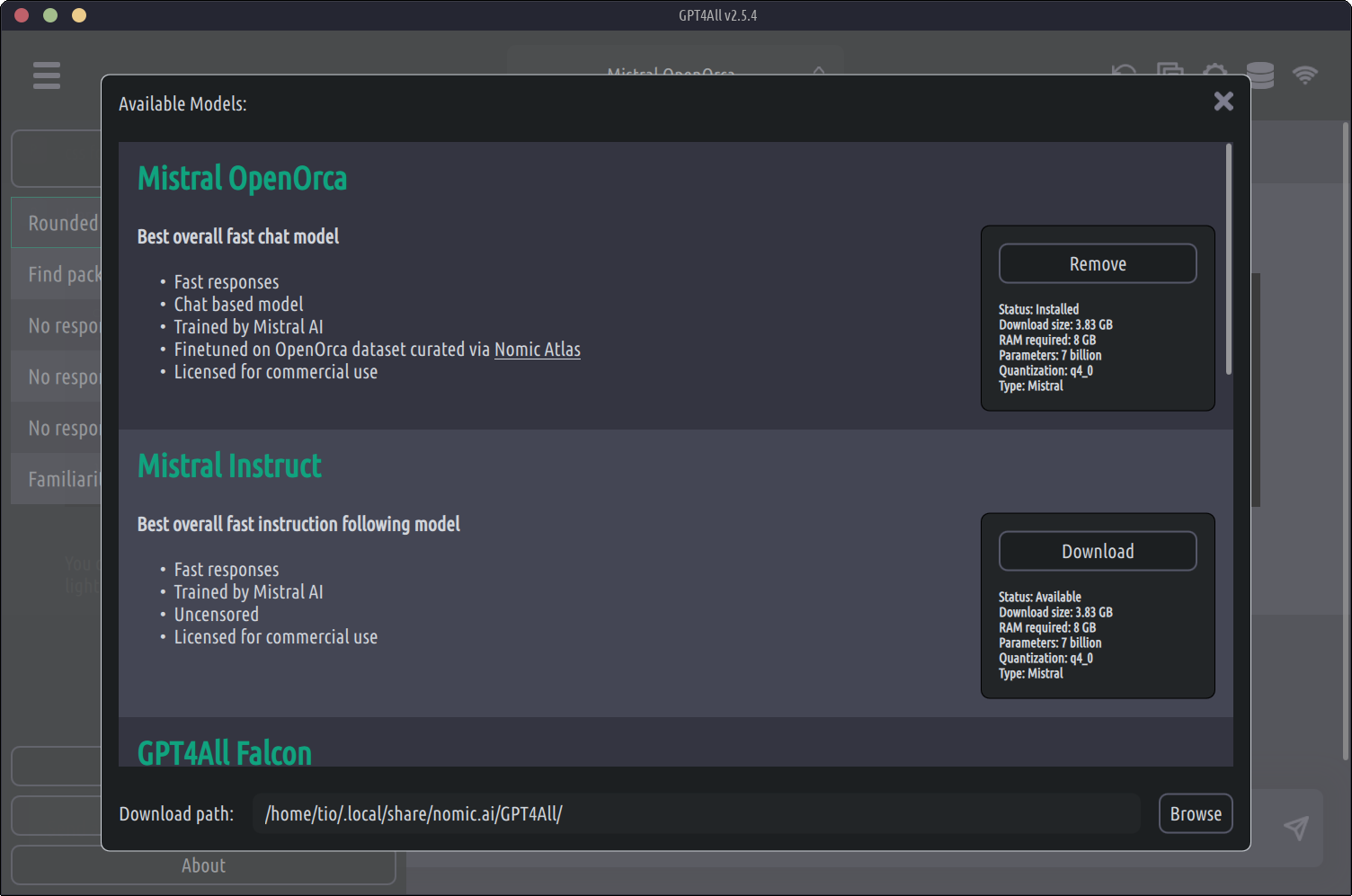Open the hamburger side menu
Image resolution: width=1352 pixels, height=896 pixels.
coord(47,75)
